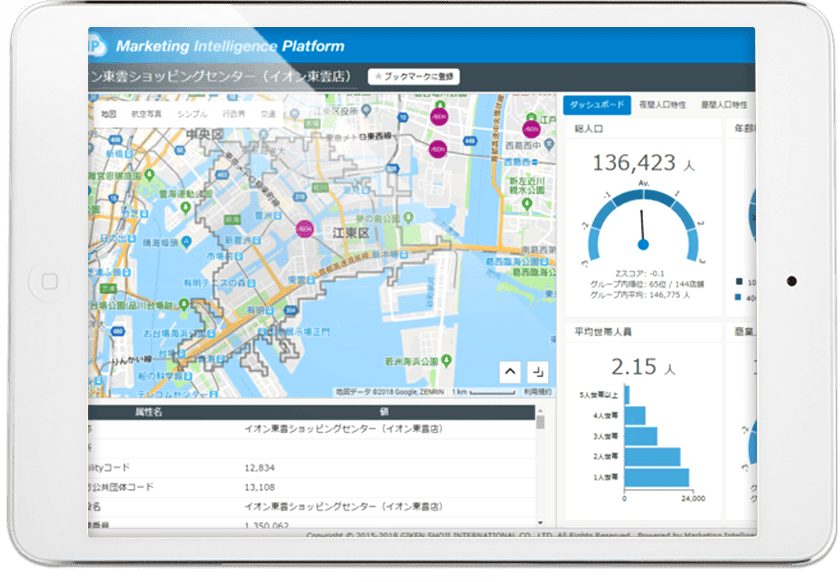This screenshot has height=582, width=840.
Task: Click the 若洲海浜公園 park pin
Action: (x=446, y=360)
